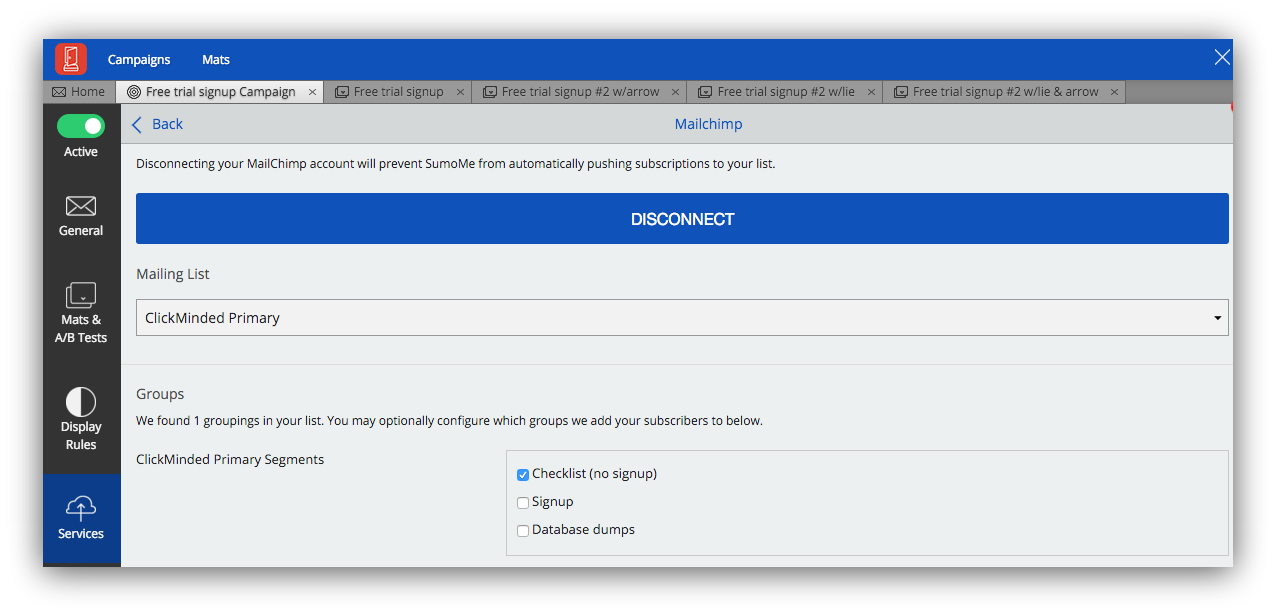Open Mats & A/B Tests section icon
Image resolution: width=1276 pixels, height=614 pixels.
81,295
